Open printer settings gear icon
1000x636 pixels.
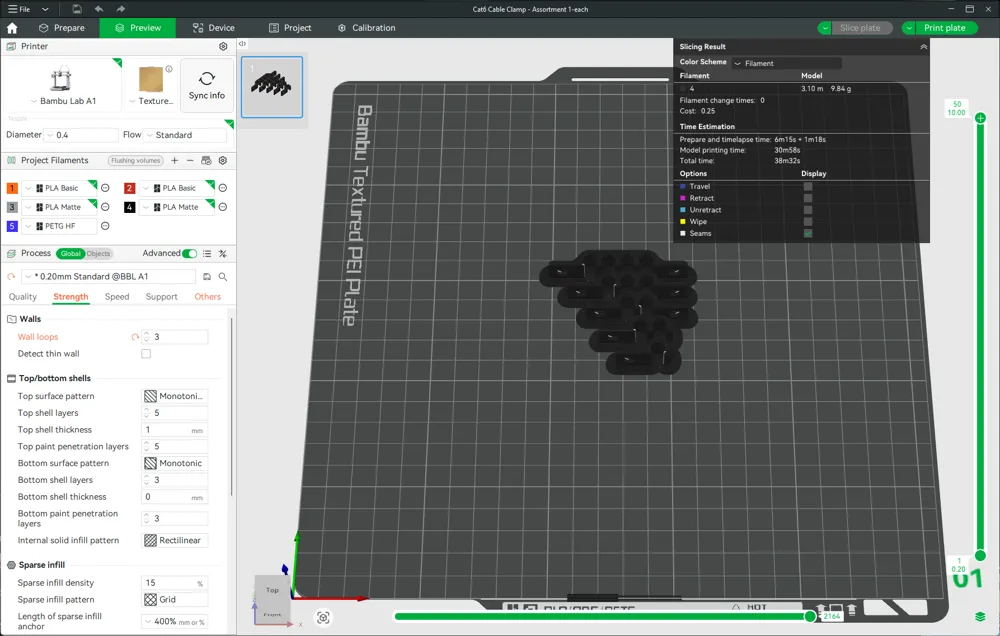click(x=223, y=47)
